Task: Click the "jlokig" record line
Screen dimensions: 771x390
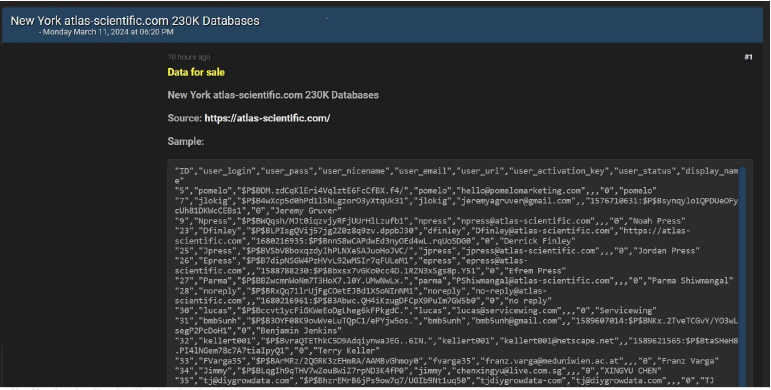Action: pyautogui.click(x=457, y=206)
